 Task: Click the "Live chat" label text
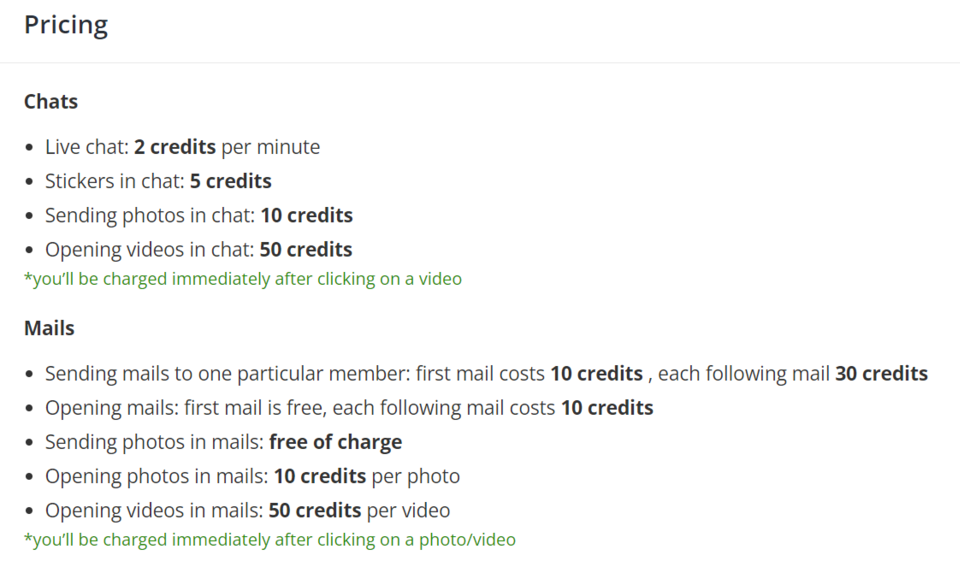click(86, 147)
